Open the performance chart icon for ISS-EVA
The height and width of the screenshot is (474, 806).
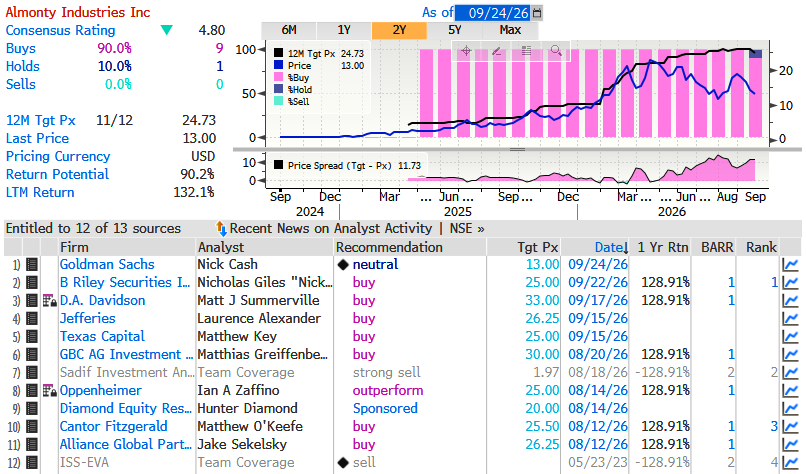pyautogui.click(x=790, y=462)
